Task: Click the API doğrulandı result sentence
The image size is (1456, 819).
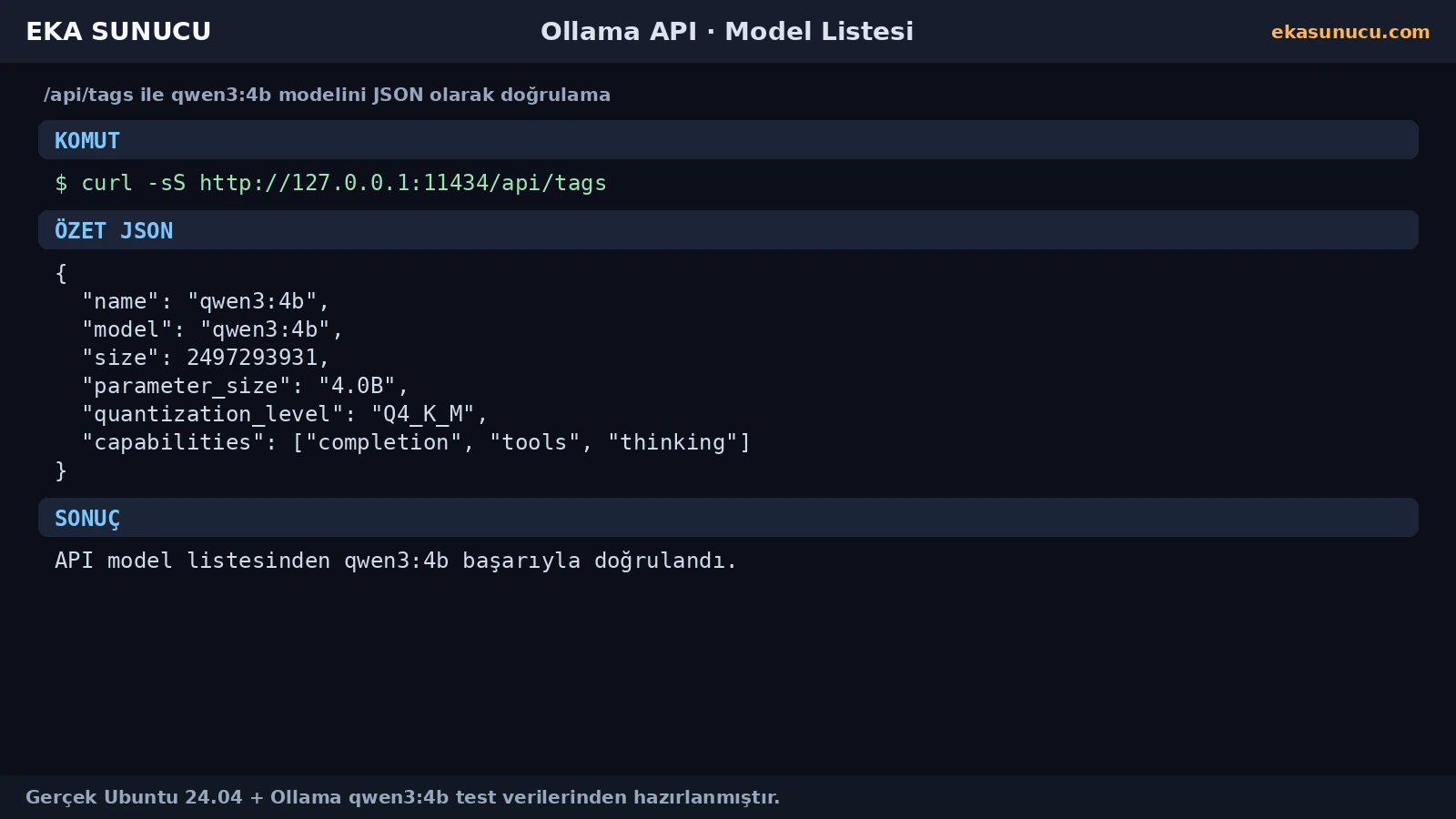Action: pos(396,561)
